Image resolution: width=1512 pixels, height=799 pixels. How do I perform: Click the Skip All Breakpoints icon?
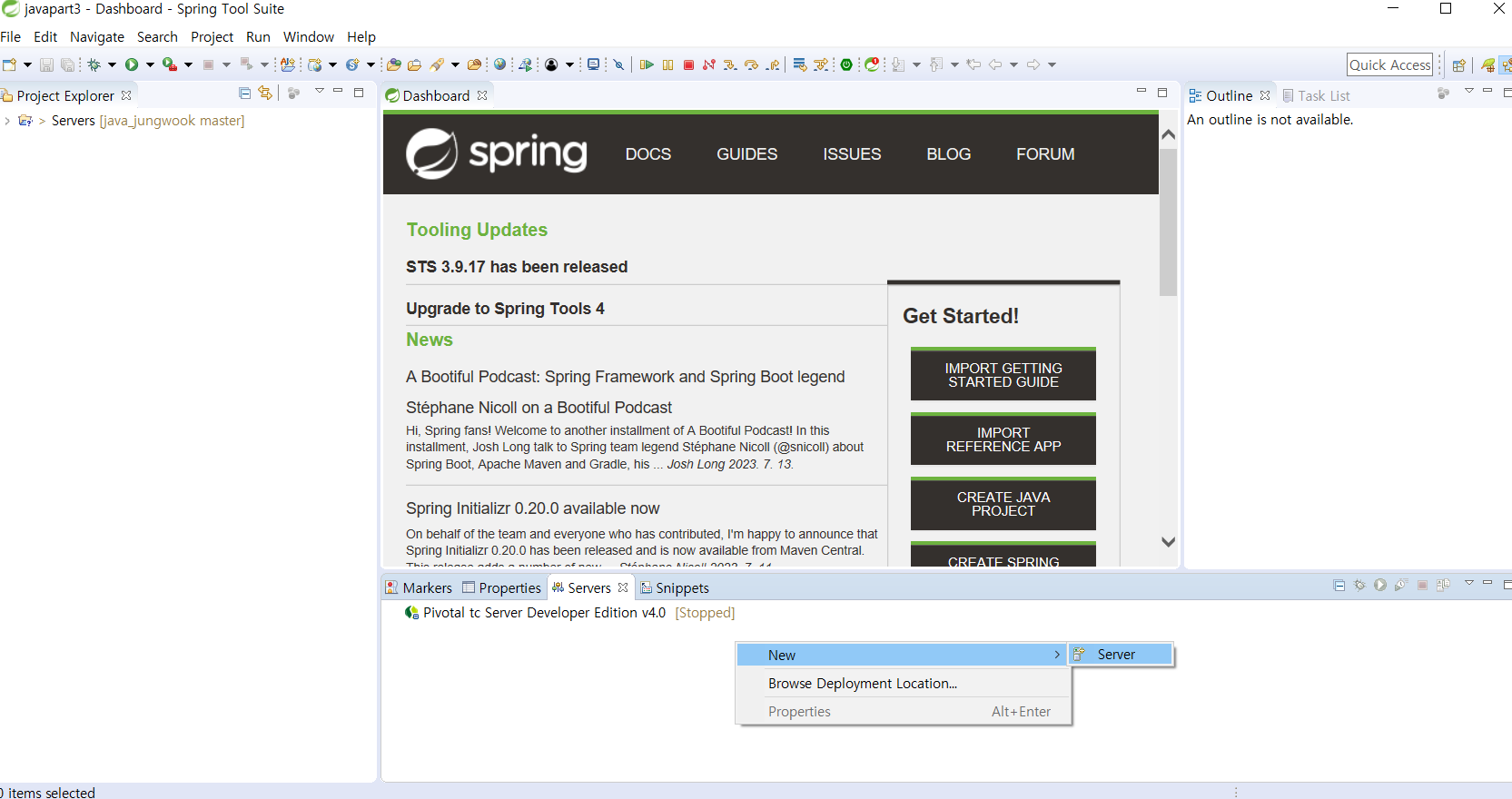coord(618,64)
